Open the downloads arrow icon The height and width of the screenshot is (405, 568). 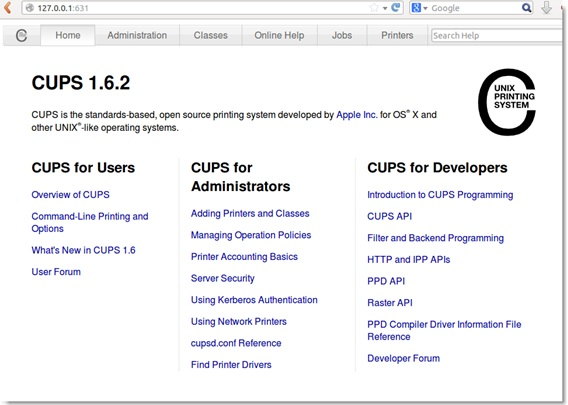click(x=546, y=8)
